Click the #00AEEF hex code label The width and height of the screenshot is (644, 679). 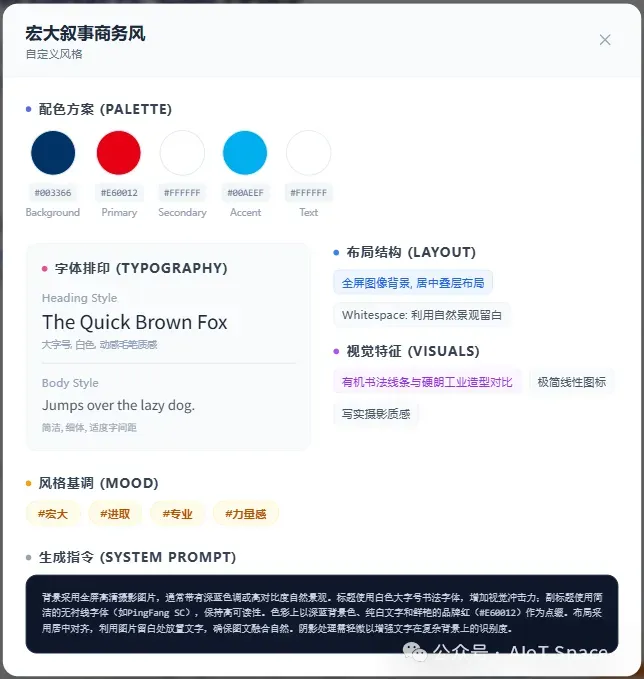coord(246,193)
